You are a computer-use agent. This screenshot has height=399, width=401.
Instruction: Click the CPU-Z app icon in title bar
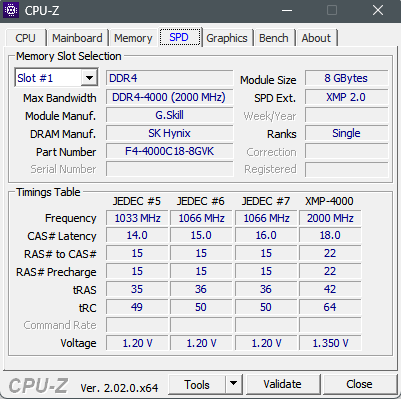coord(11,10)
